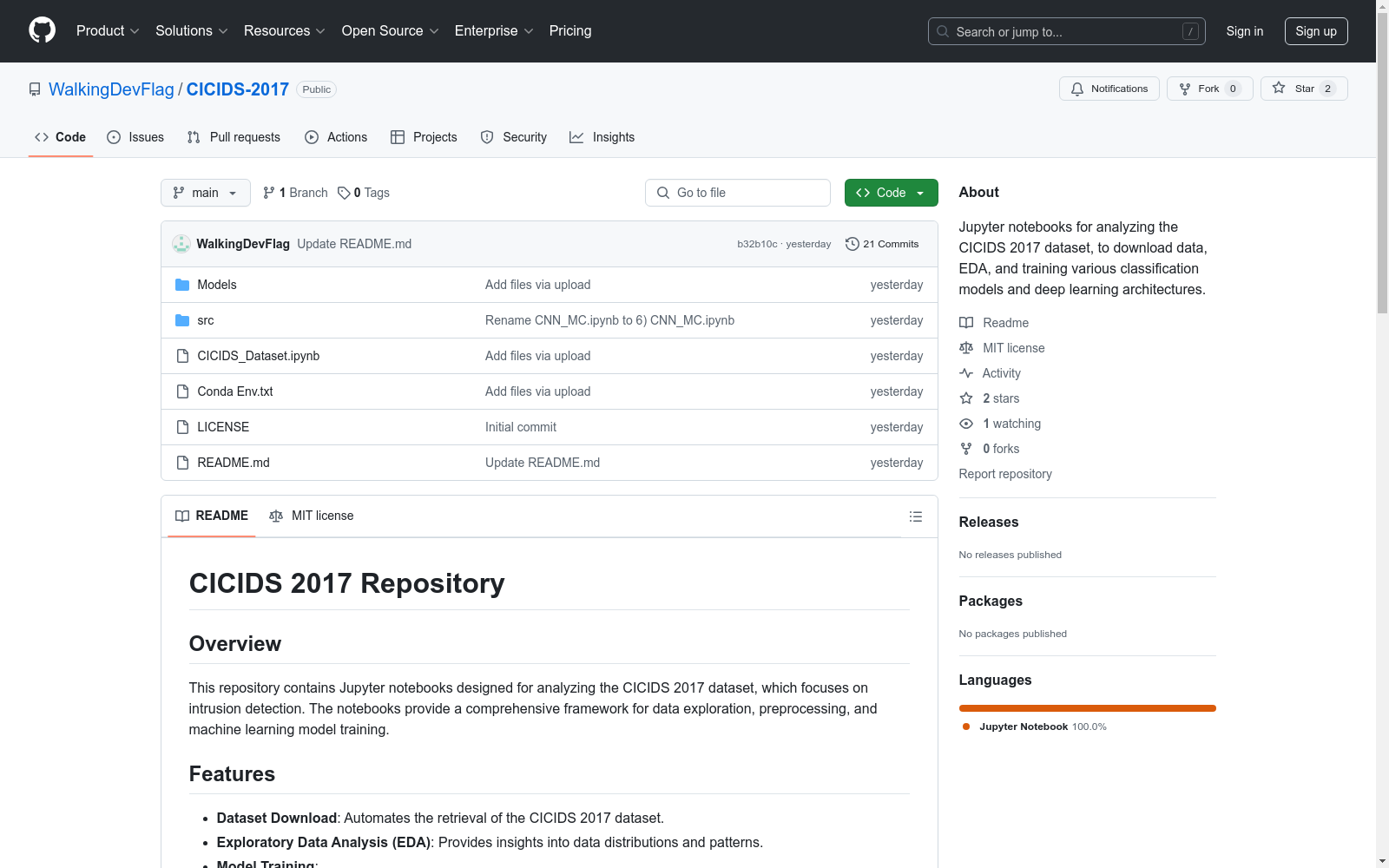Image resolution: width=1389 pixels, height=868 pixels.
Task: Click the Sign up button
Action: tap(1316, 31)
